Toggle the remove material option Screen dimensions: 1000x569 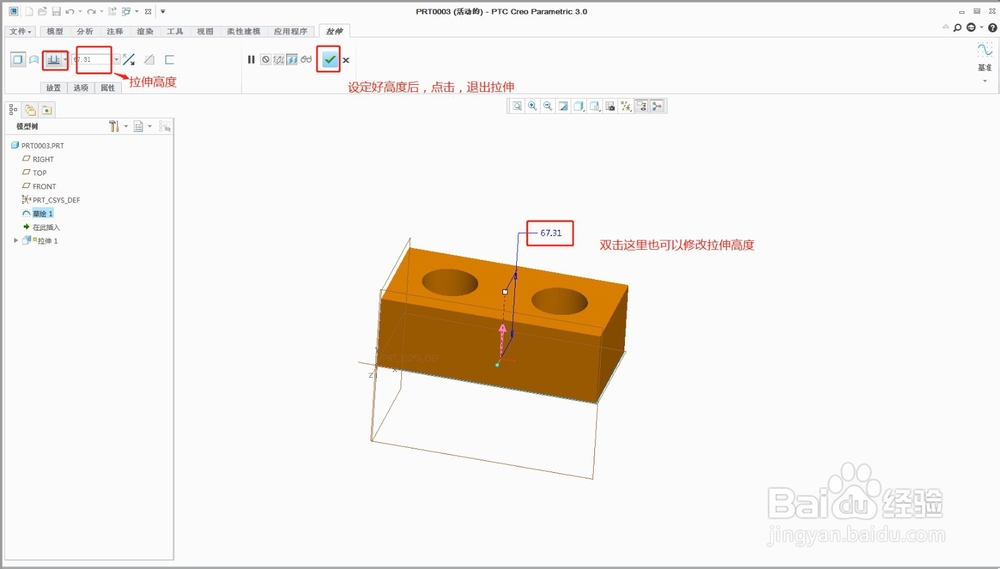pyautogui.click(x=149, y=59)
